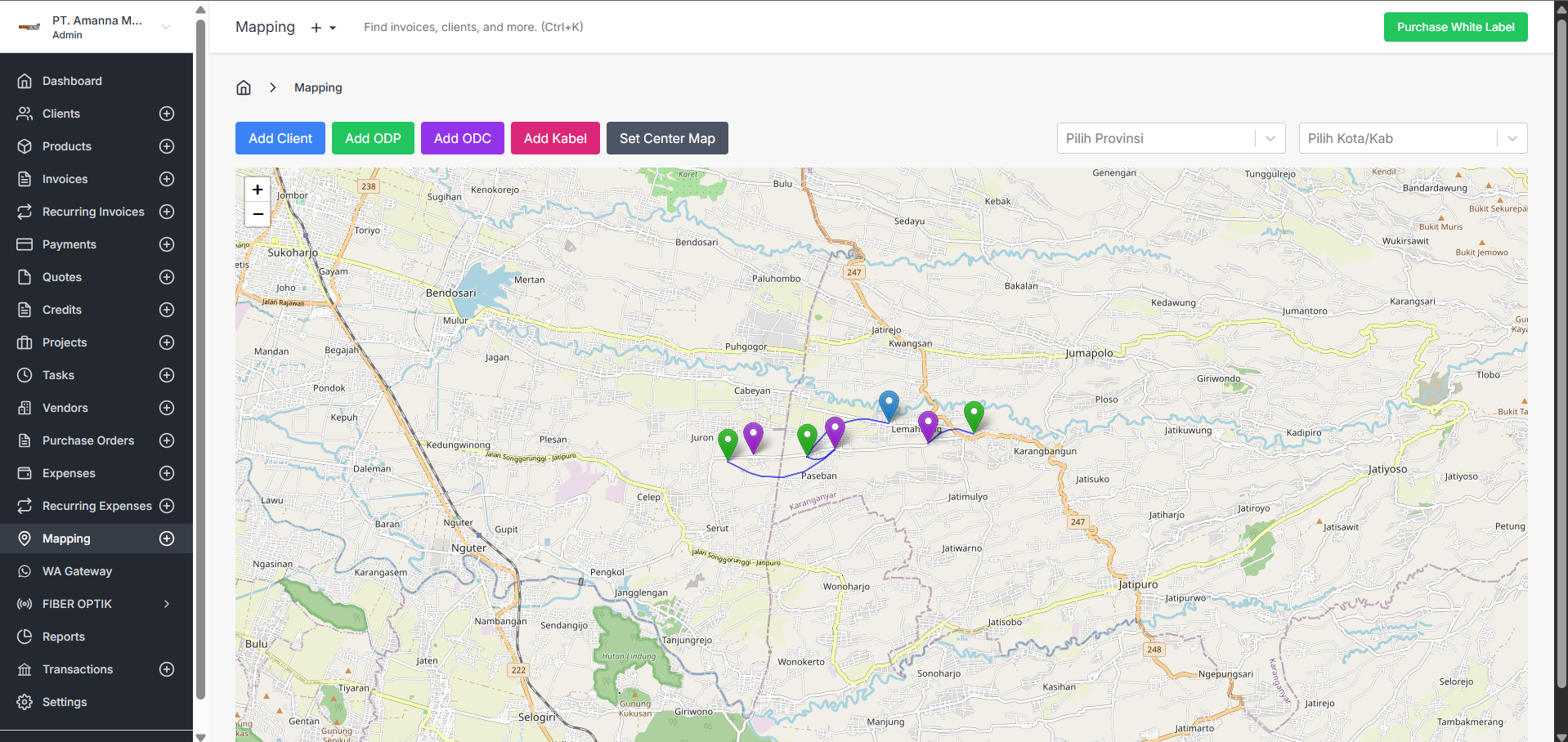Zoom in on the map
Screen dimensions: 1568x742
pyautogui.click(x=258, y=190)
